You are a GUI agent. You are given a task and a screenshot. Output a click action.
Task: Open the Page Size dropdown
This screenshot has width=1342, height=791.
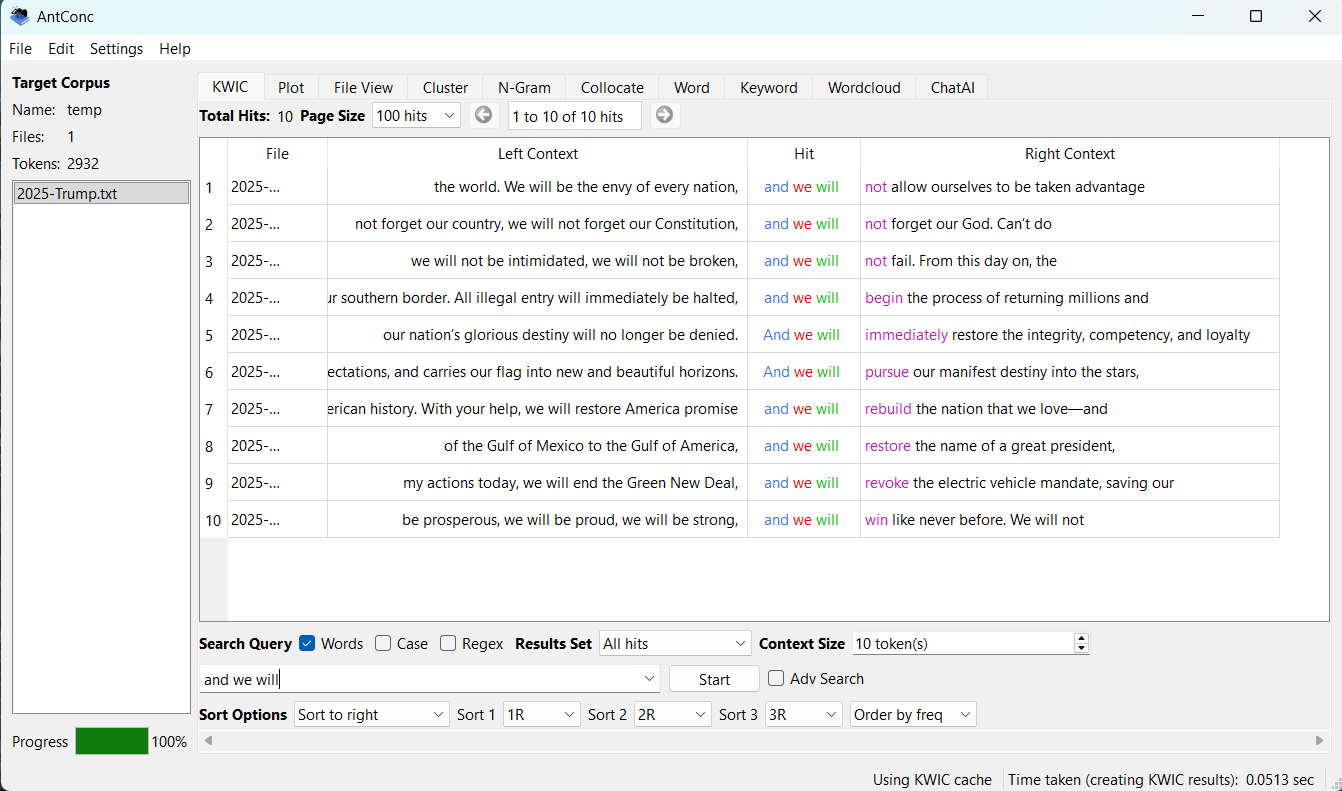pos(416,116)
